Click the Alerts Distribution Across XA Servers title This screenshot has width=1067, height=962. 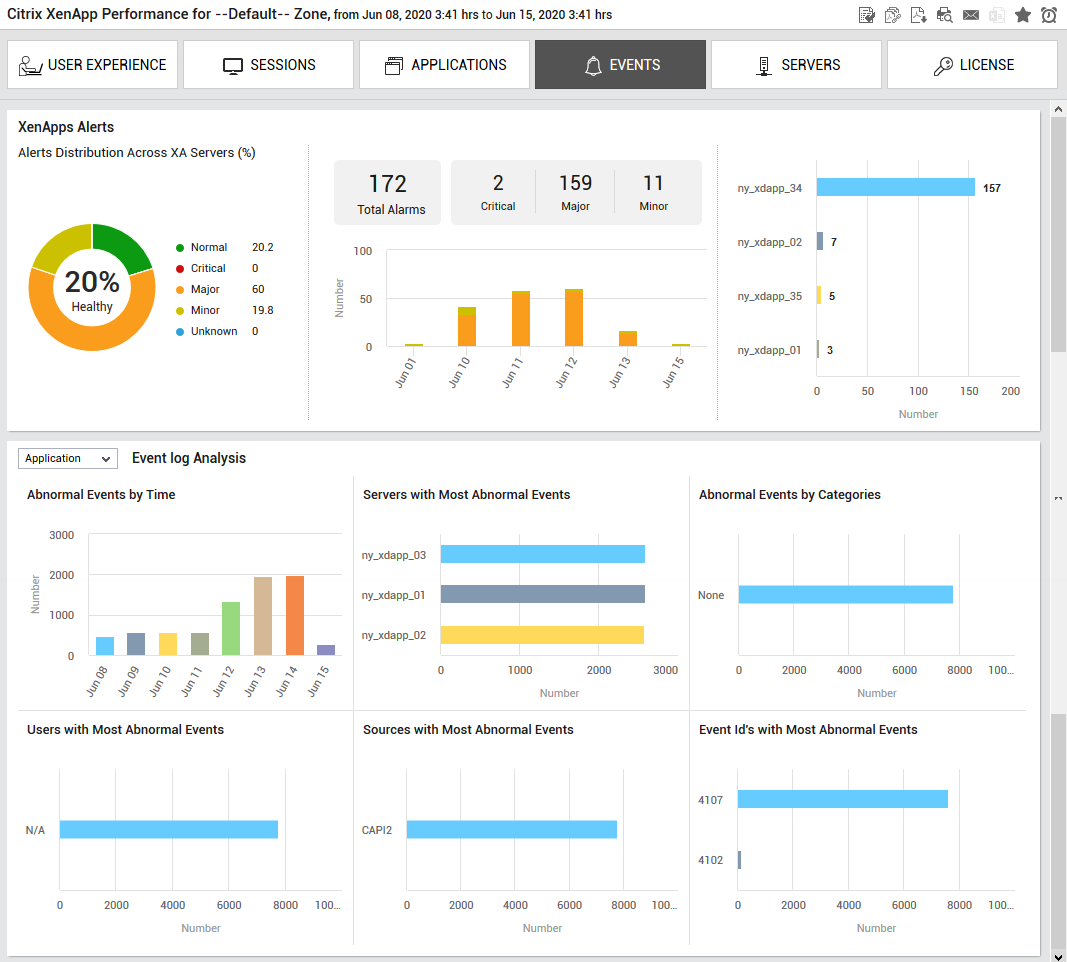(x=137, y=153)
